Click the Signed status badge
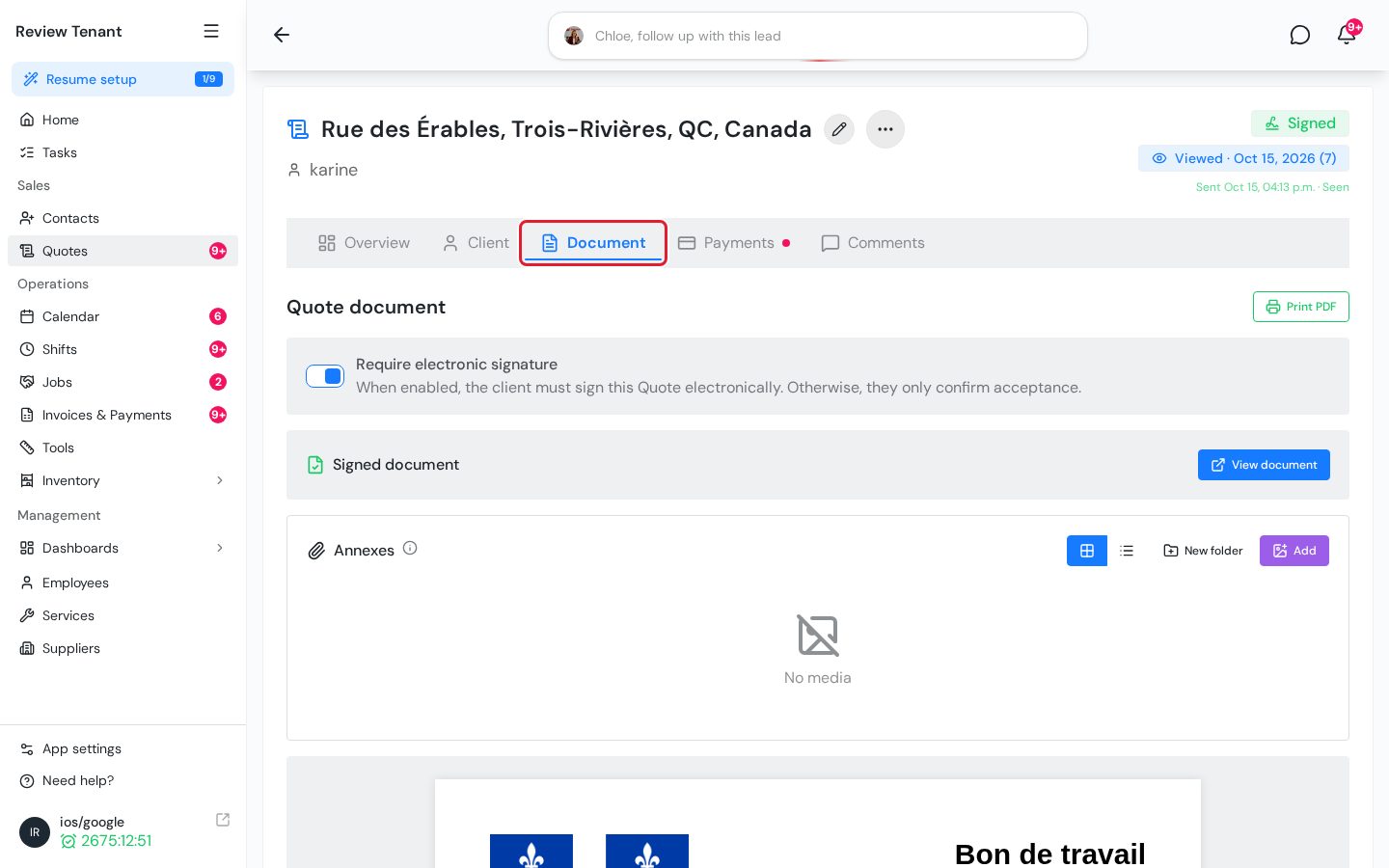The height and width of the screenshot is (868, 1389). pyautogui.click(x=1300, y=123)
